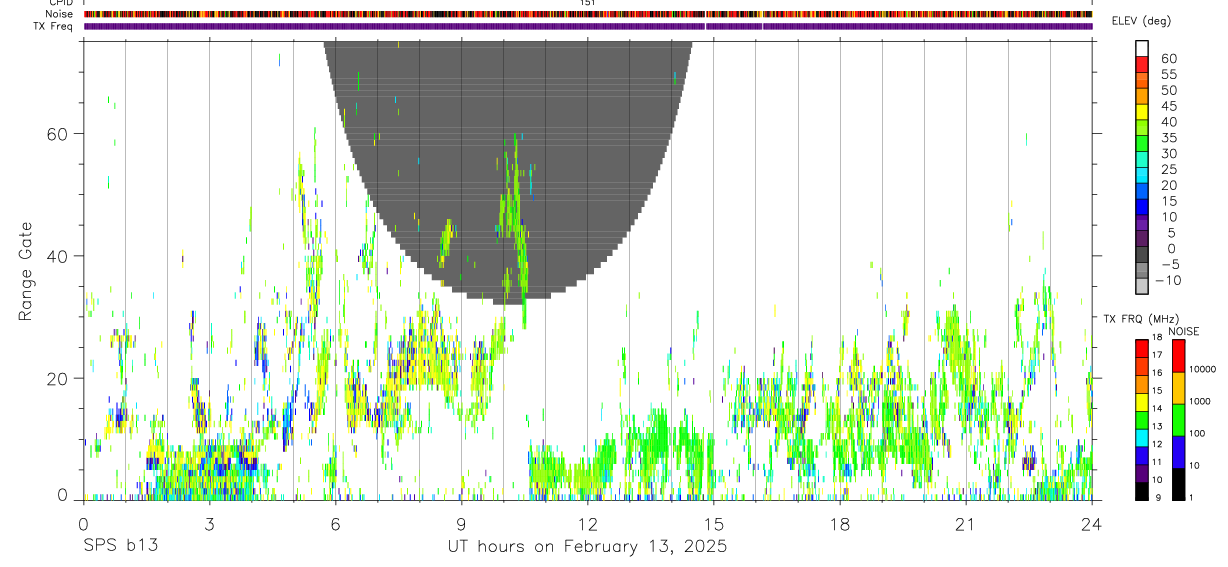
Task: Click the x-axis tick label '15'
Action: pyautogui.click(x=713, y=525)
